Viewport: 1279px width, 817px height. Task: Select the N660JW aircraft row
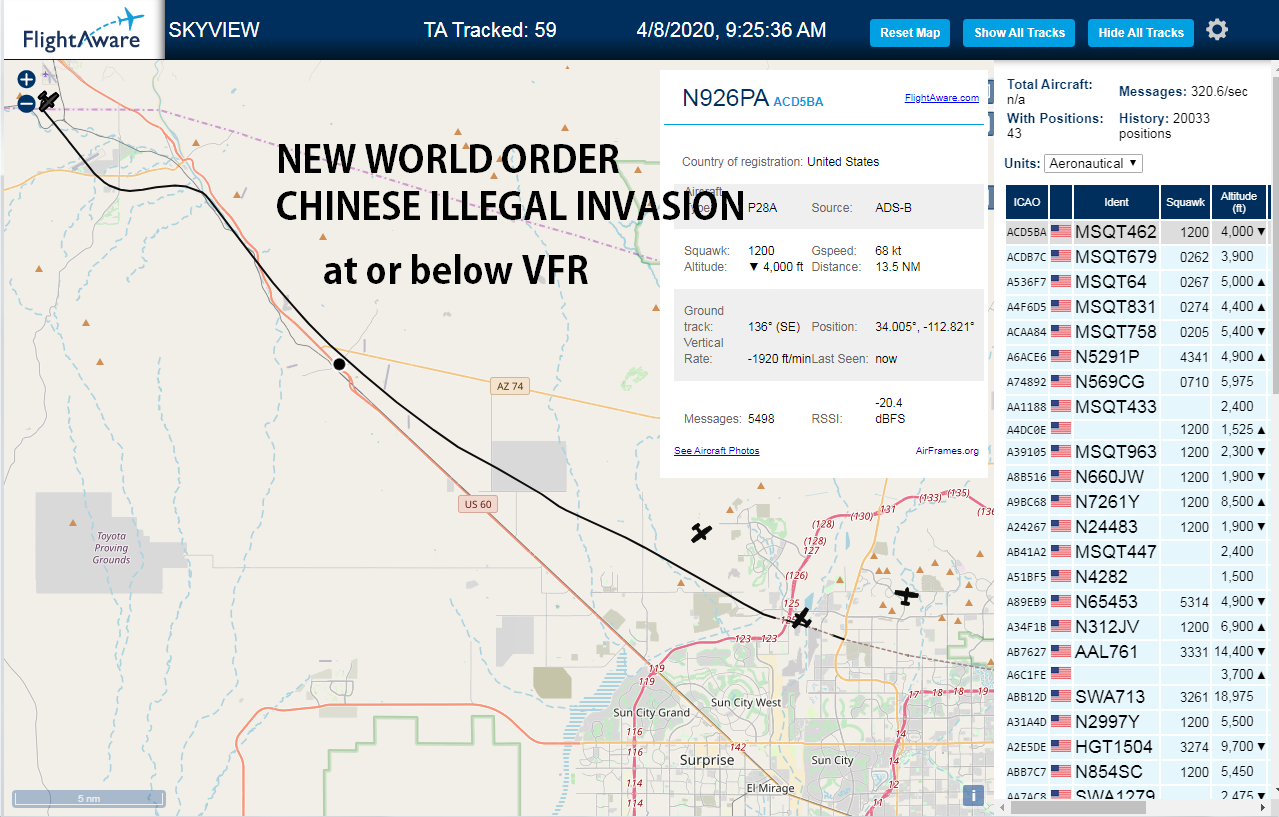point(1137,477)
